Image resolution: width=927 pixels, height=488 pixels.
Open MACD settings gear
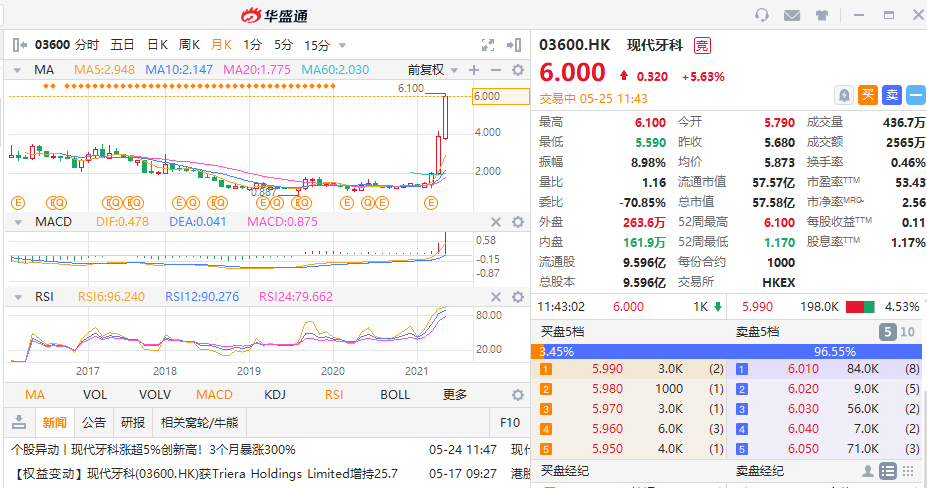518,222
